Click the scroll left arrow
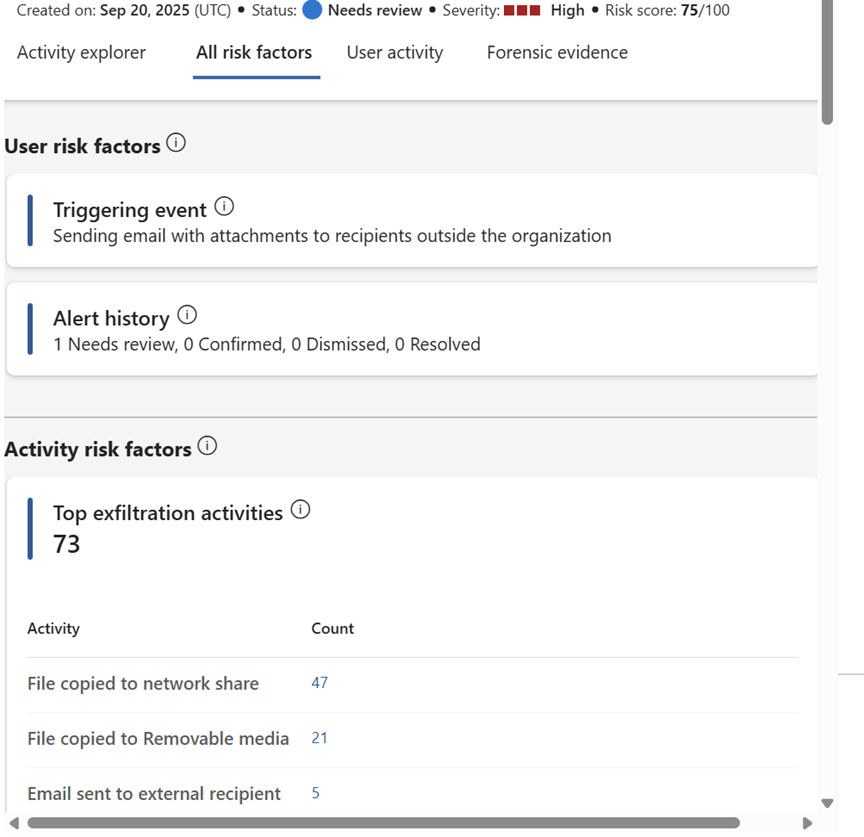Screen dimensions: 864x837 coord(13,823)
